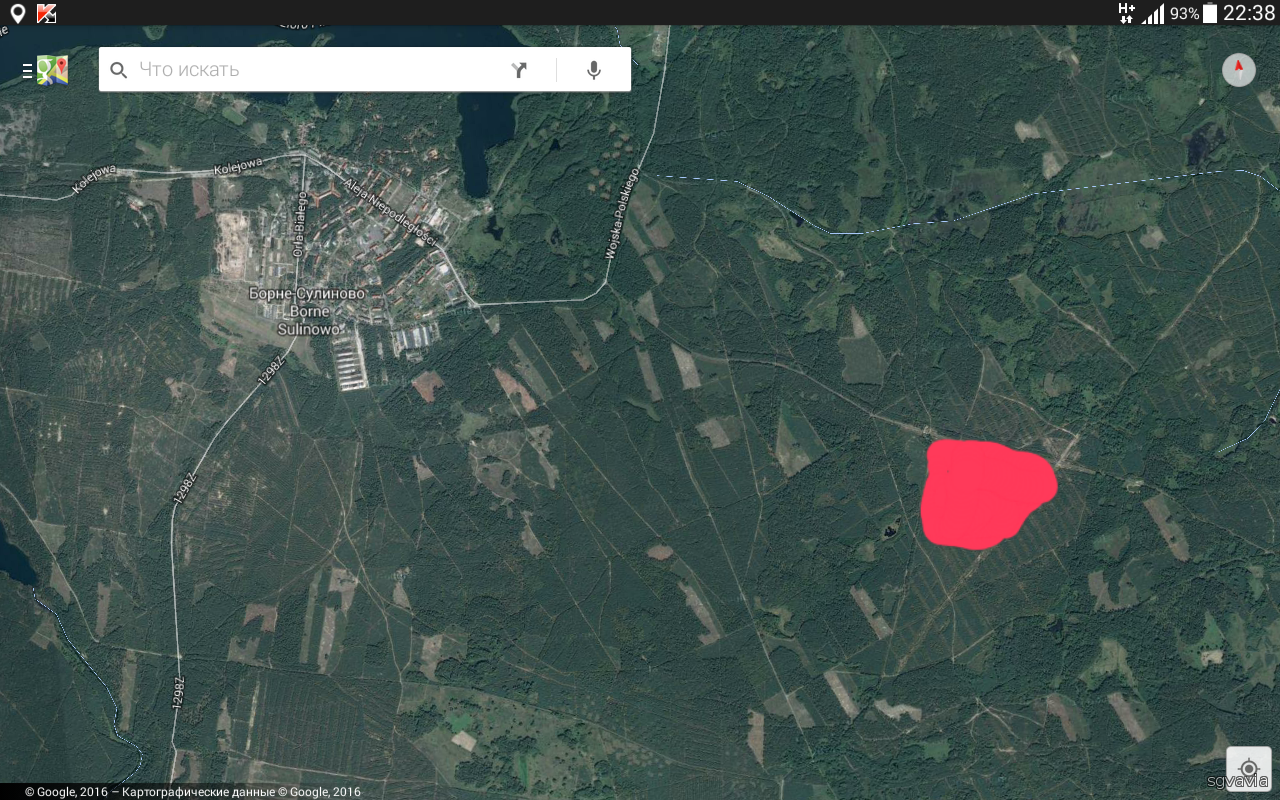
Task: Tap the battery icon in status bar
Action: point(1210,13)
